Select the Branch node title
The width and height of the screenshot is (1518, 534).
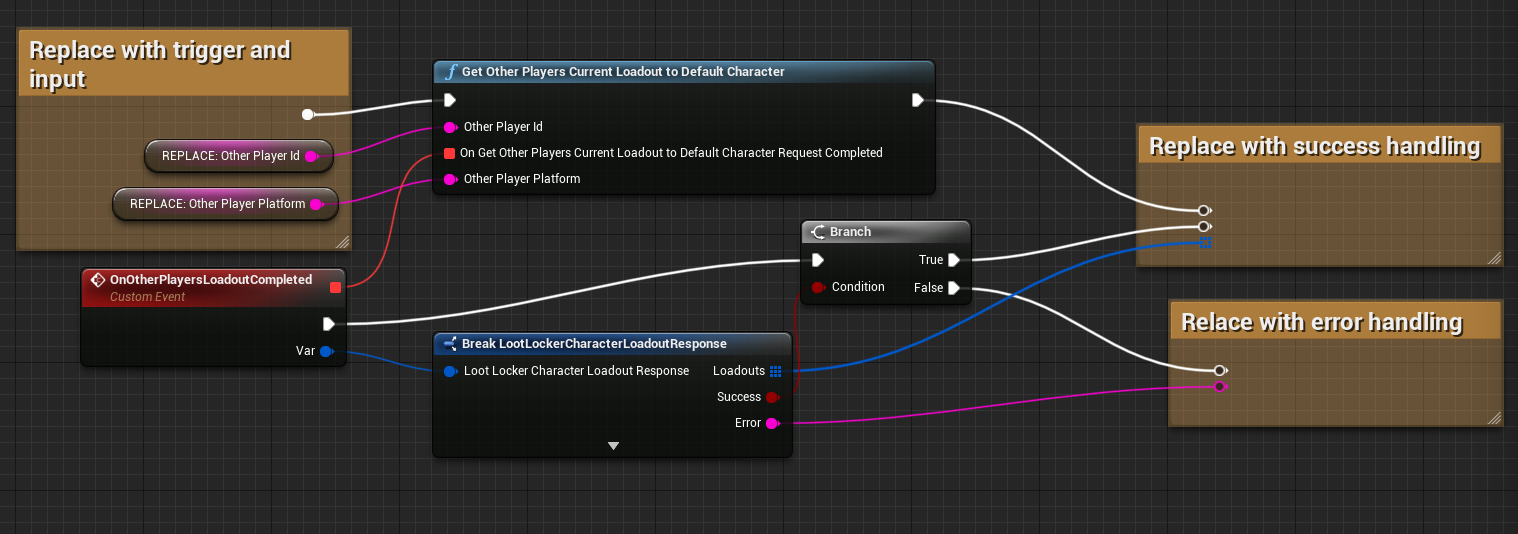coord(850,232)
